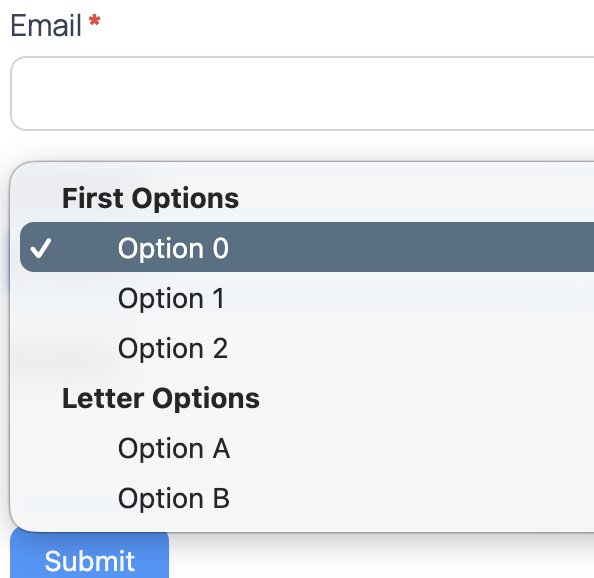Click the Letter Options group header
This screenshot has width=594, height=578.
(x=161, y=398)
